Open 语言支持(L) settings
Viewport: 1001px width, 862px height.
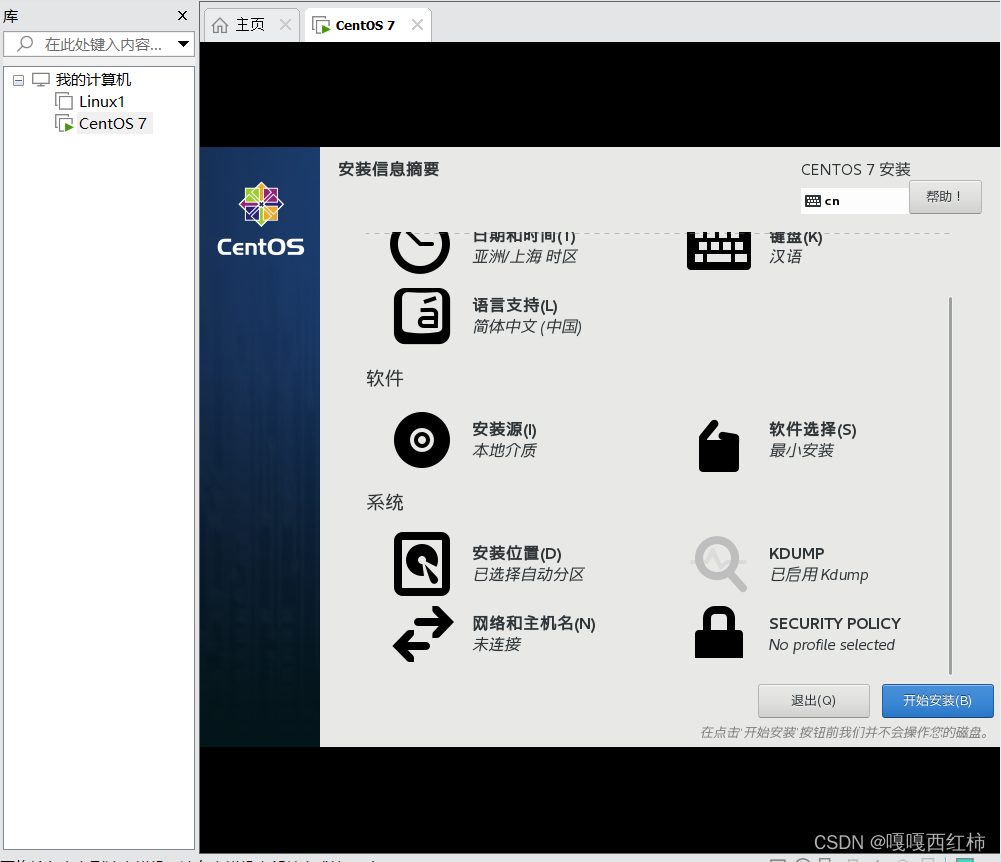pos(515,306)
